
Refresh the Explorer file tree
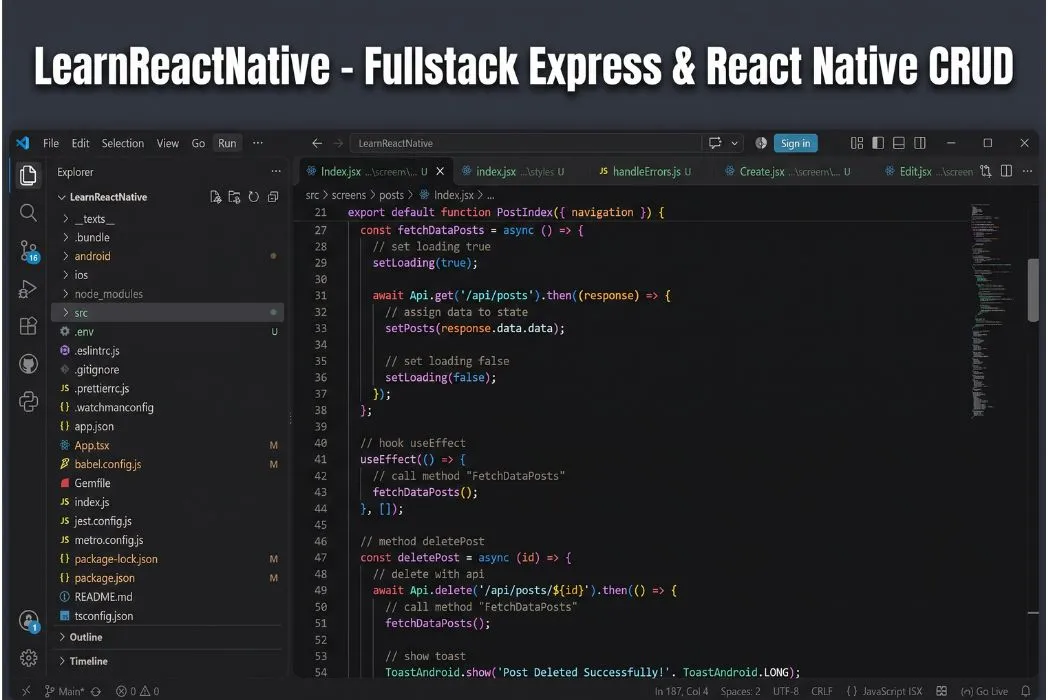click(x=253, y=197)
